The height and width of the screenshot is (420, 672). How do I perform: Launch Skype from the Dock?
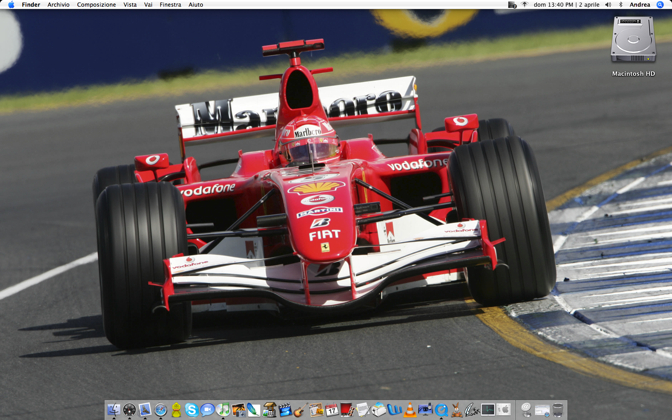pos(192,410)
